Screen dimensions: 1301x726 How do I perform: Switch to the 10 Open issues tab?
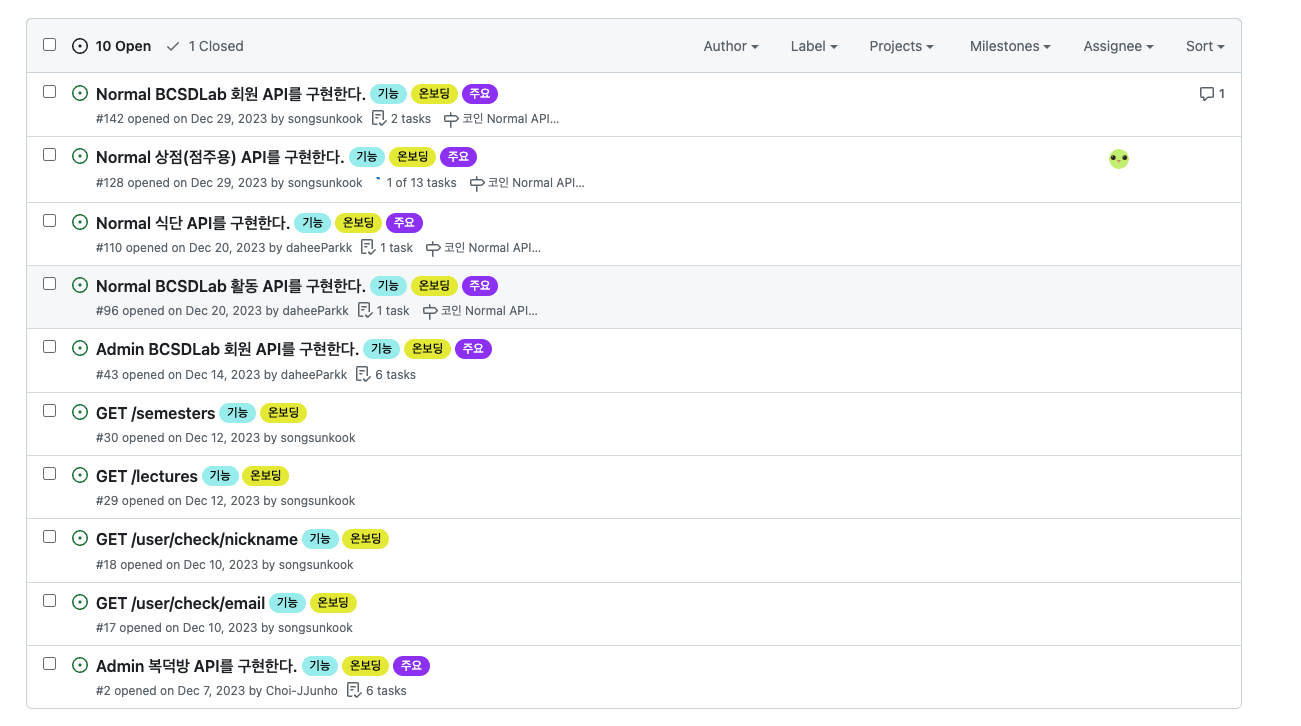112,46
